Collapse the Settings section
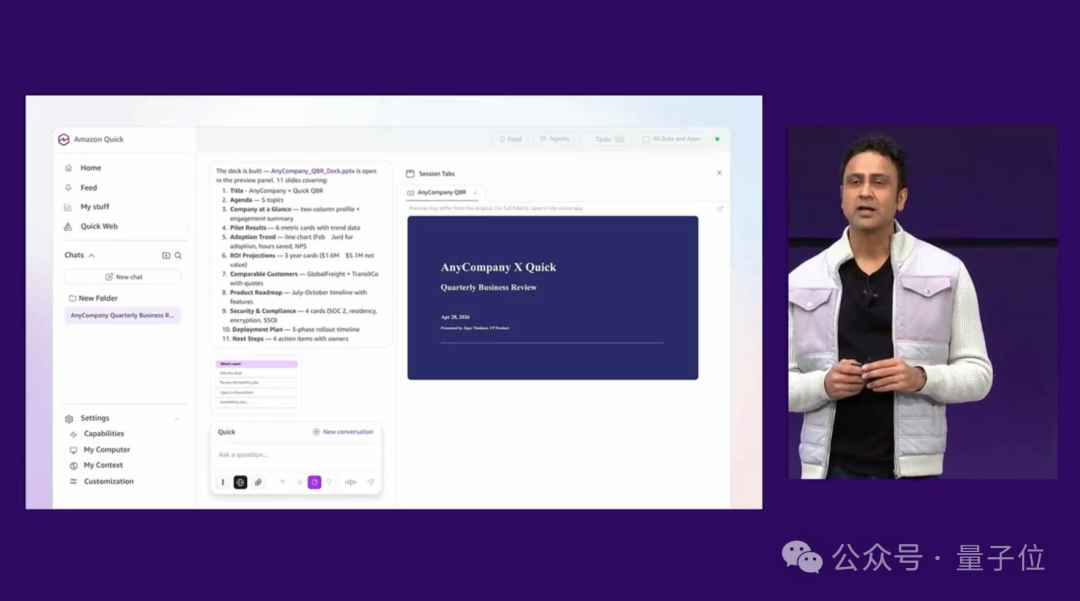Image resolution: width=1080 pixels, height=601 pixels. (x=176, y=419)
